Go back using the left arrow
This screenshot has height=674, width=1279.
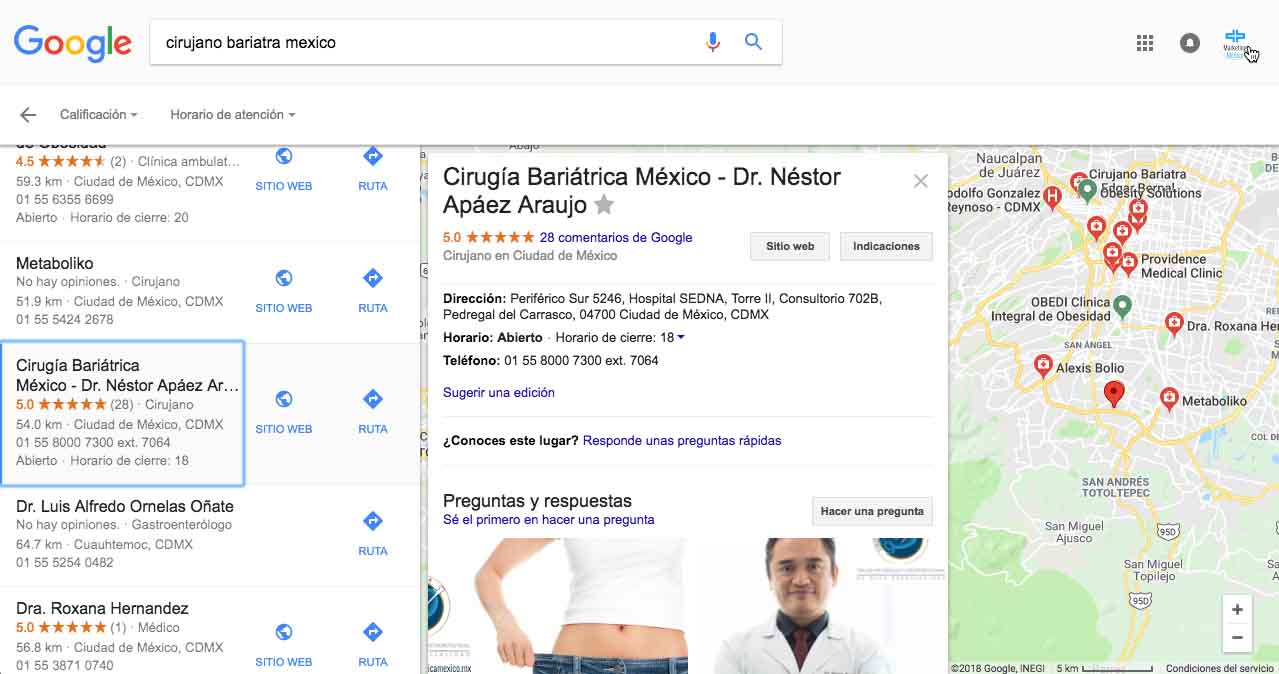28,115
